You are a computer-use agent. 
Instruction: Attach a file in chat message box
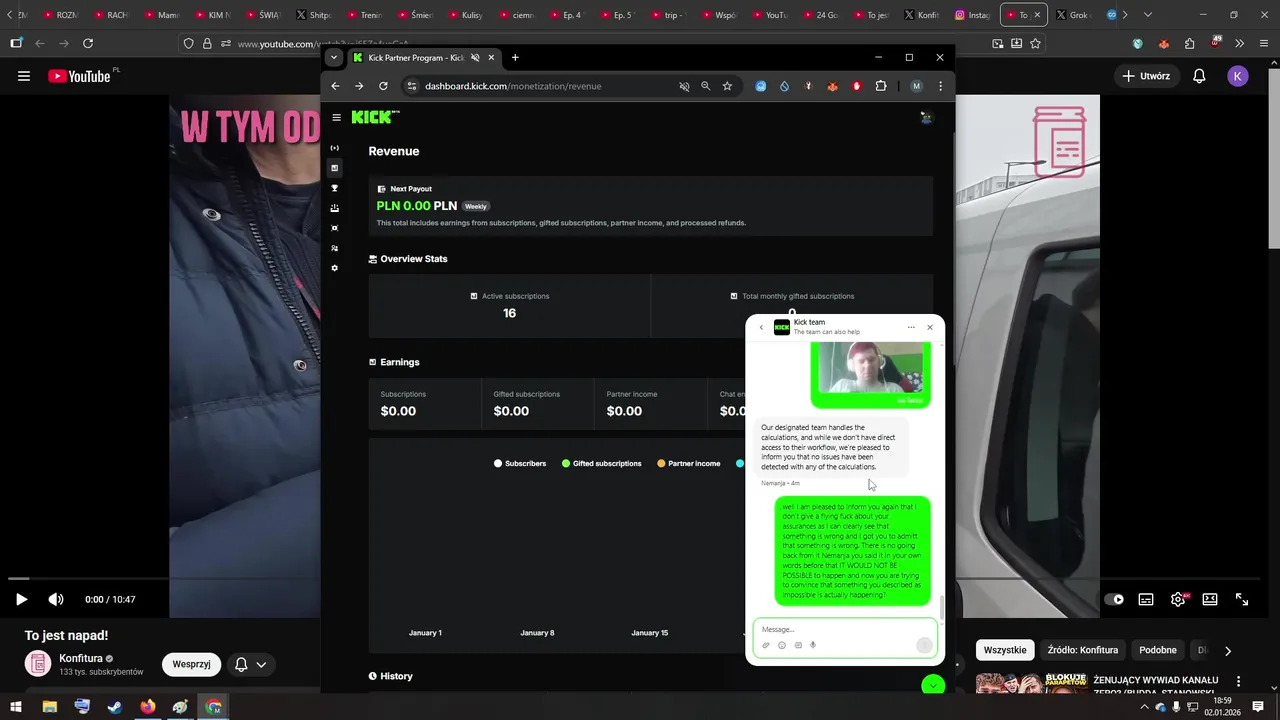tap(766, 645)
